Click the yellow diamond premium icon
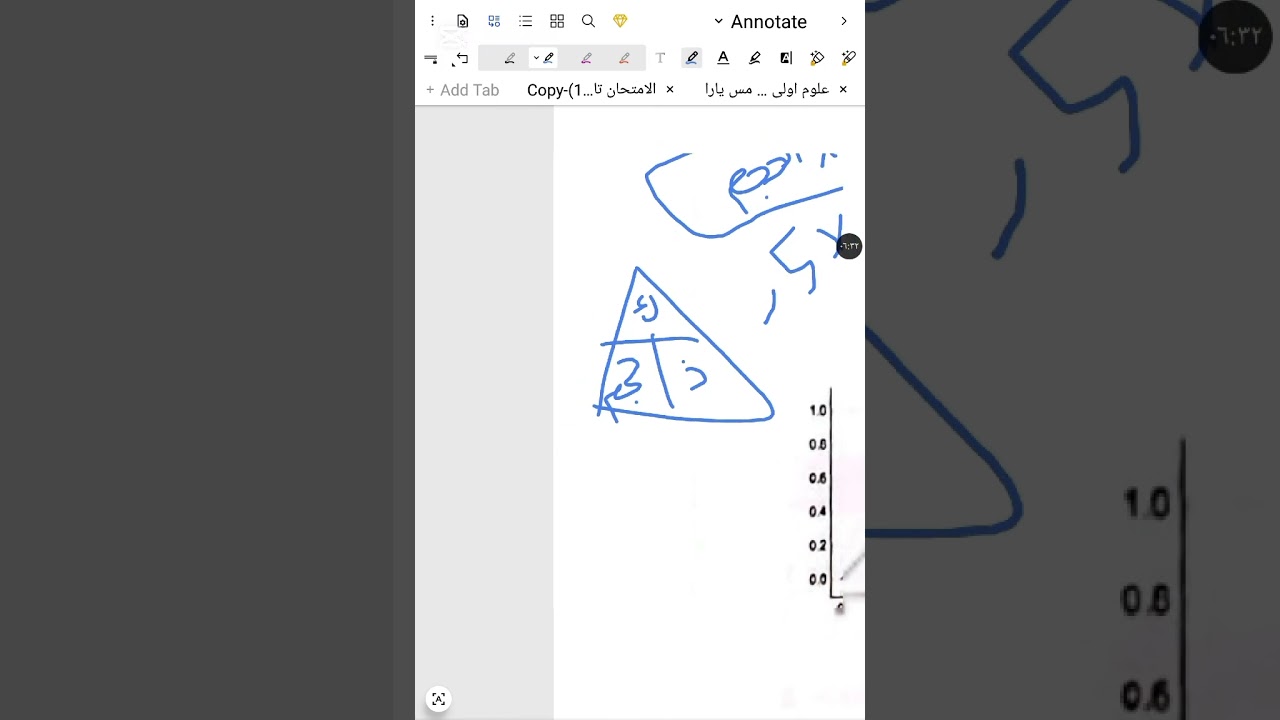The height and width of the screenshot is (720, 1280). (620, 21)
